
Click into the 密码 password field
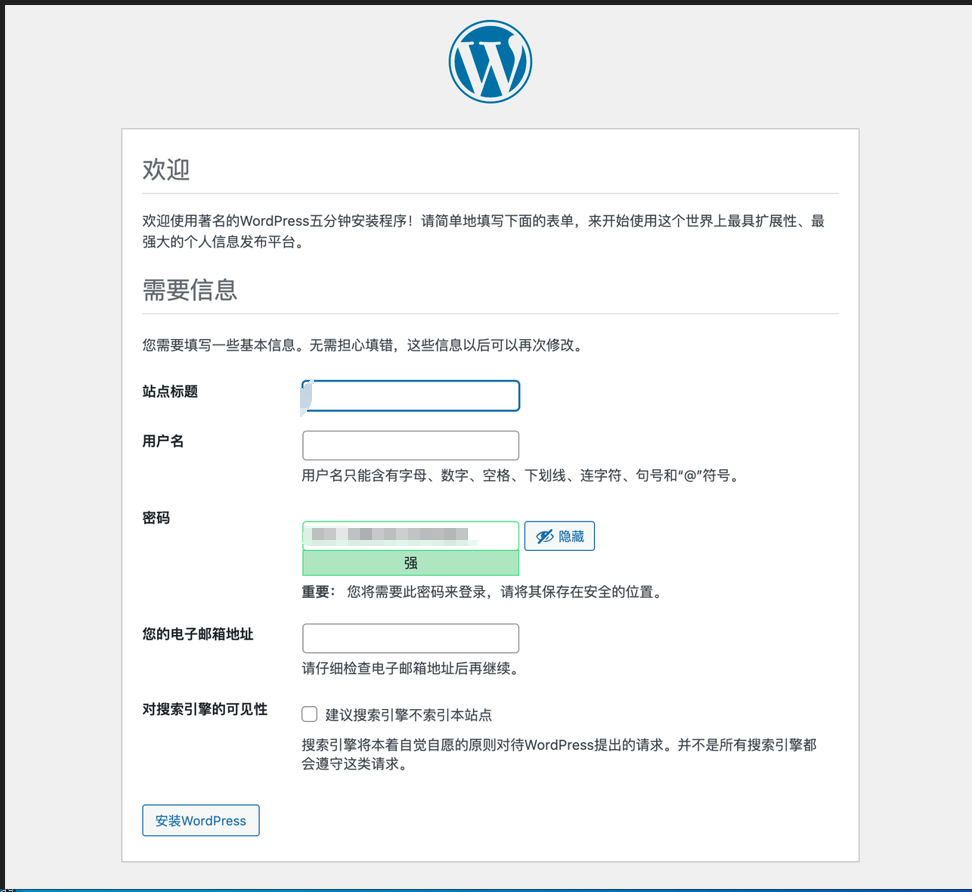pyautogui.click(x=410, y=536)
